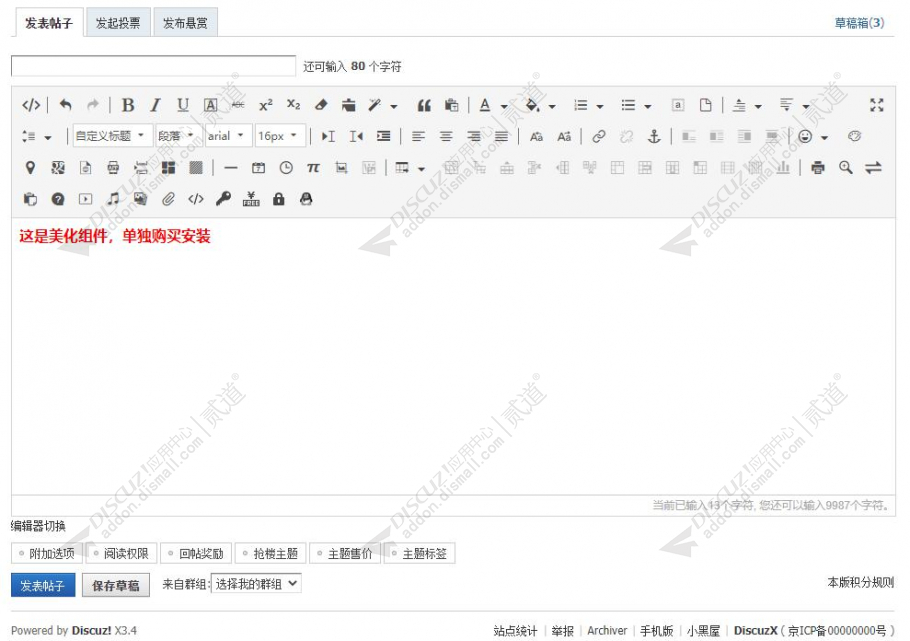Insert the current time
The width and height of the screenshot is (910, 641).
pyautogui.click(x=286, y=168)
